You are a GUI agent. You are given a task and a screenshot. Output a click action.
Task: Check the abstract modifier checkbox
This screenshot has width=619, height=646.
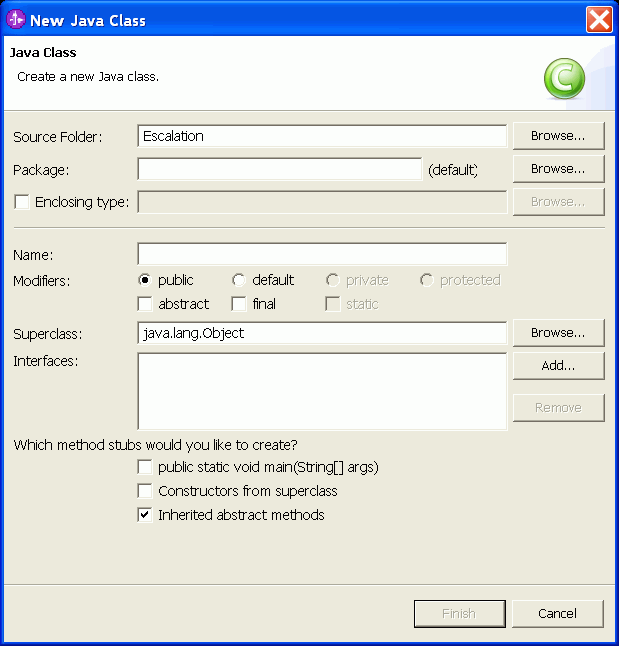[145, 304]
